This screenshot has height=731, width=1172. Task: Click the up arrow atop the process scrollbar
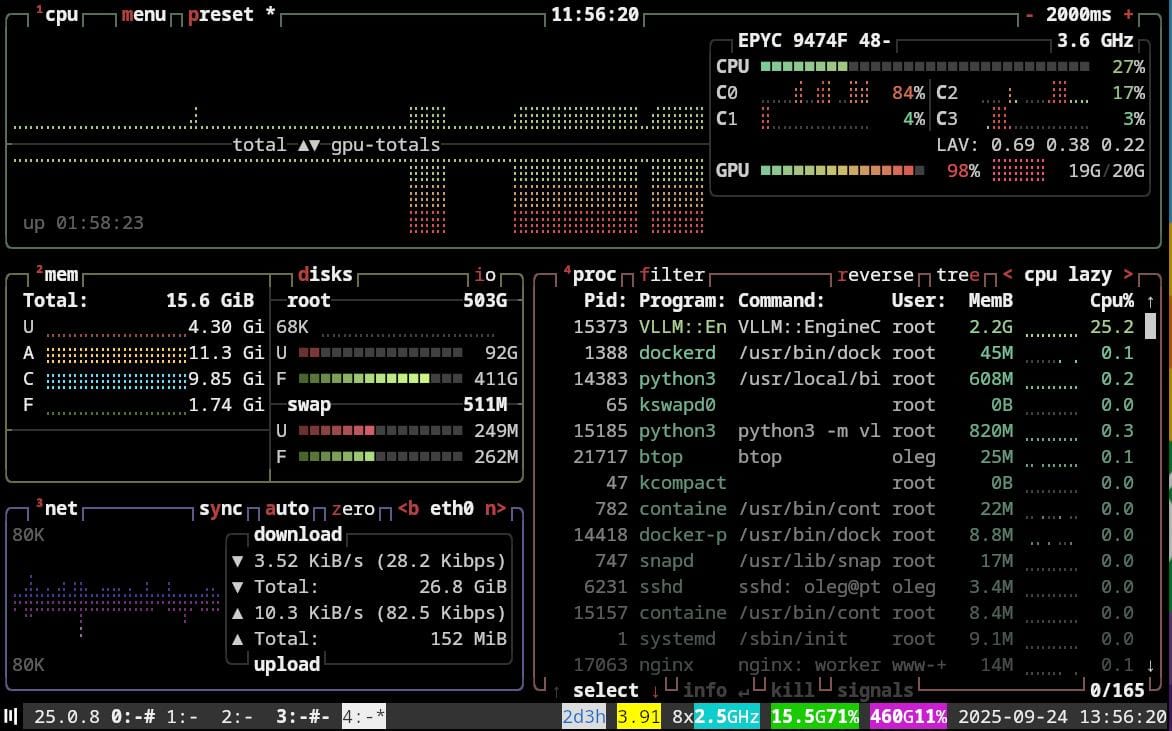[x=1150, y=301]
